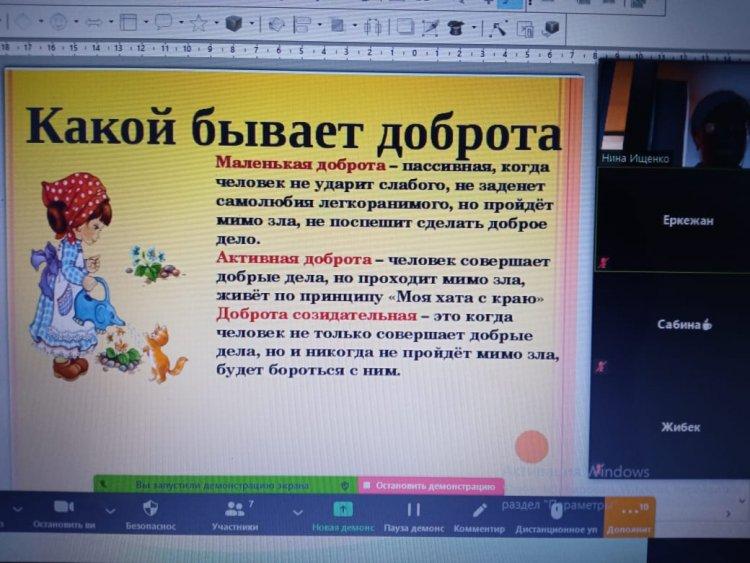This screenshot has height=563, width=750.
Task: Open the 3D Objects dropdown arrow
Action: coord(252,23)
